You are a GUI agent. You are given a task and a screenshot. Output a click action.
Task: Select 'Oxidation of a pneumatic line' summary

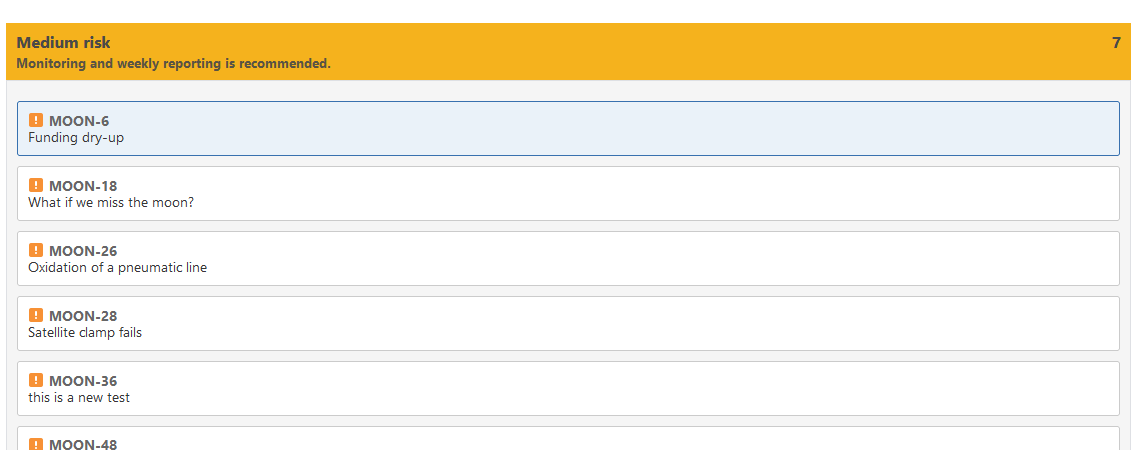(118, 268)
